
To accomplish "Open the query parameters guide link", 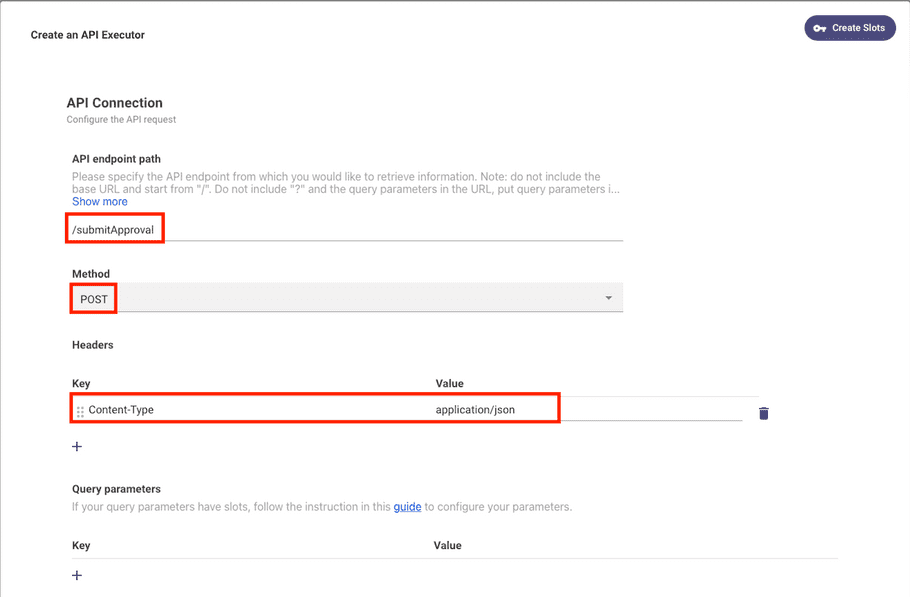I will click(x=407, y=506).
